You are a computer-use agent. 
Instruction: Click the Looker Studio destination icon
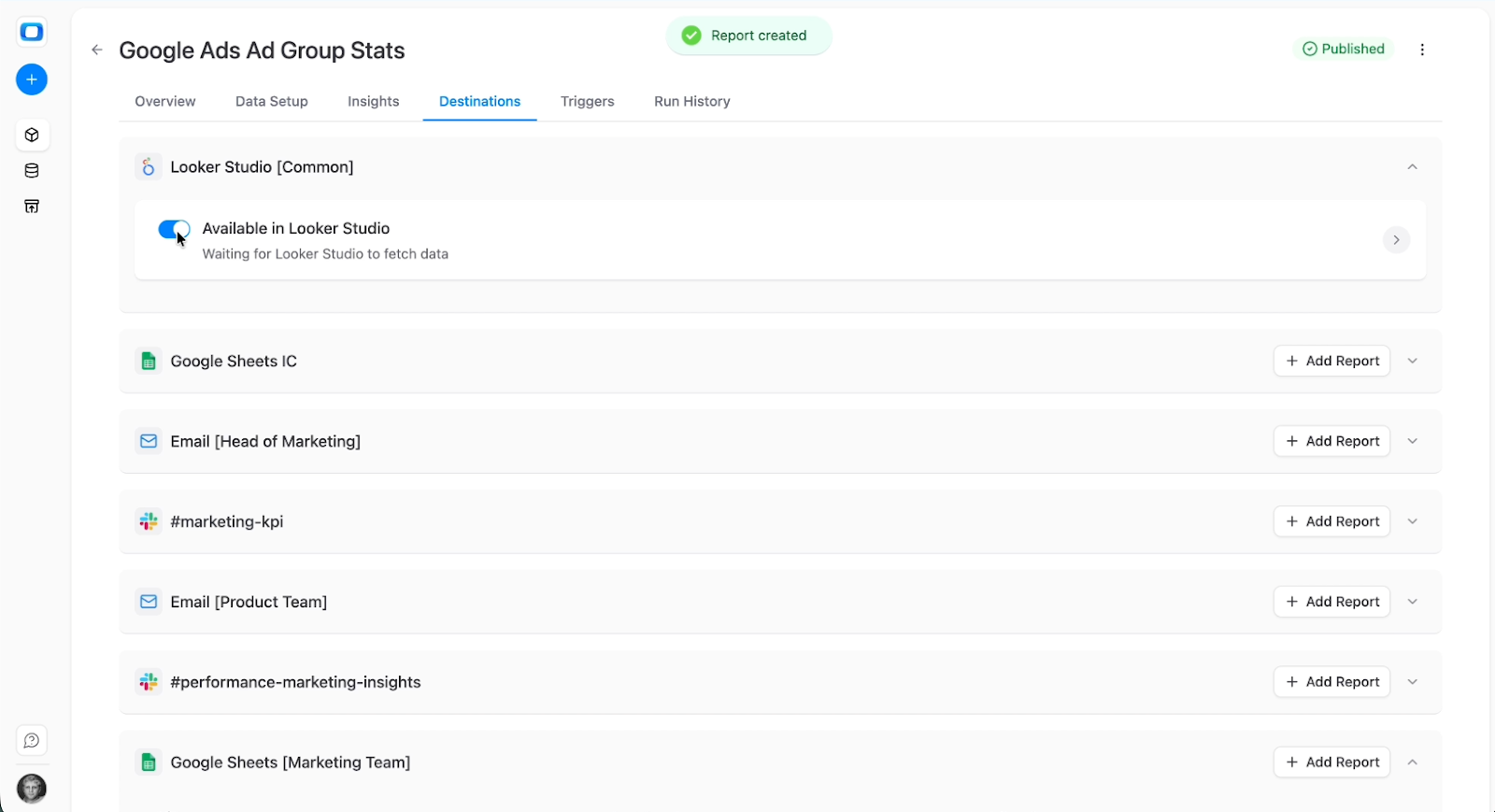148,166
